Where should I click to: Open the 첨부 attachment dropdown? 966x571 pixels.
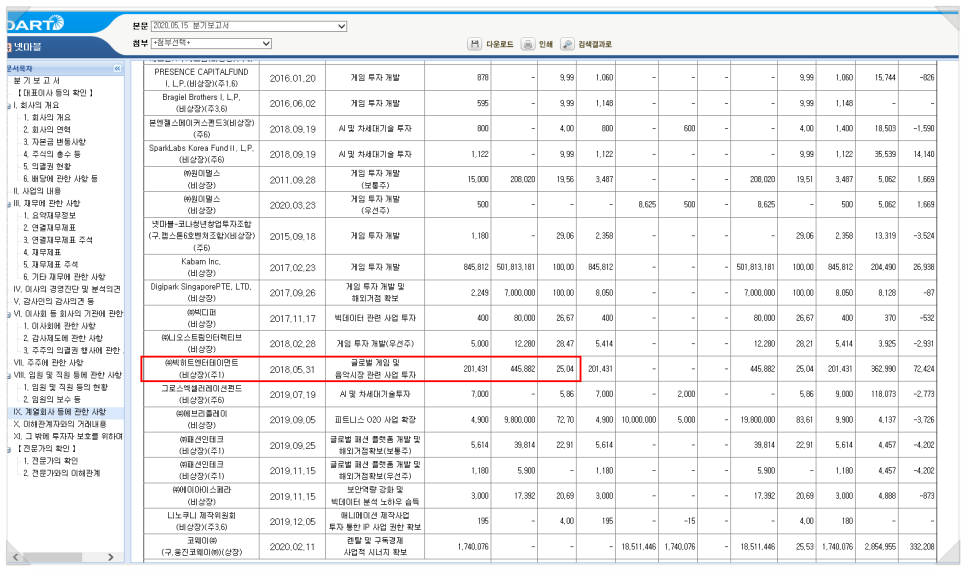pos(211,43)
